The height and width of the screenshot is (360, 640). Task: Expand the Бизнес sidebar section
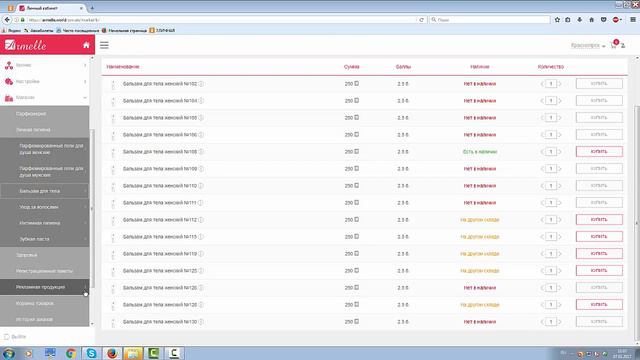[85, 65]
